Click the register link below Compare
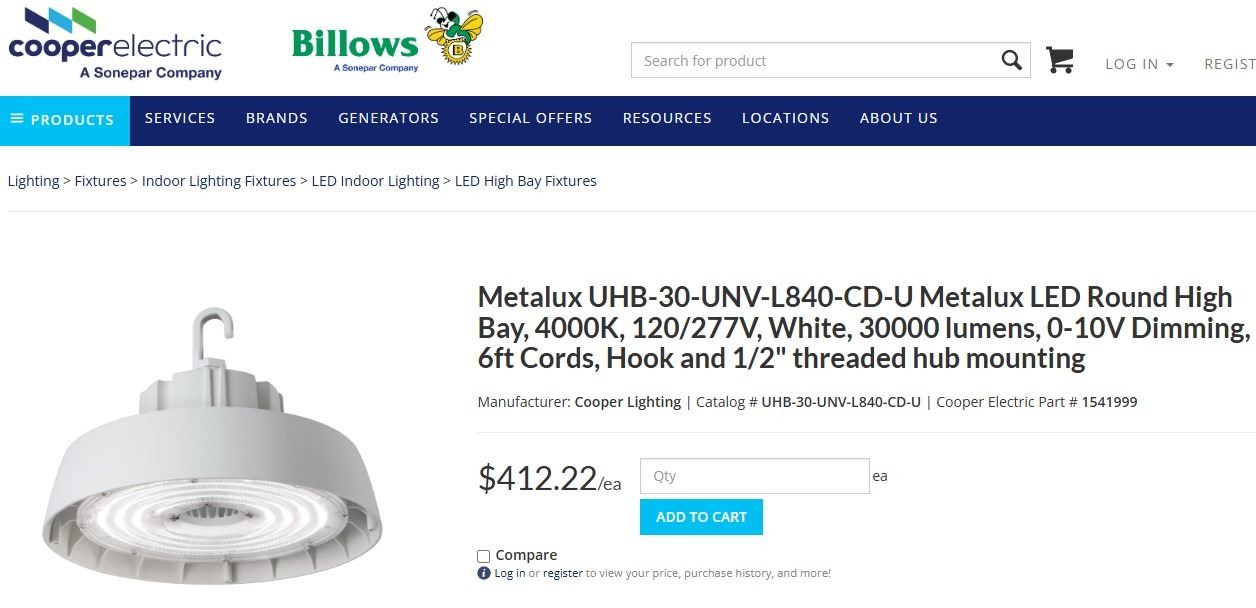The width and height of the screenshot is (1256, 608). point(563,573)
